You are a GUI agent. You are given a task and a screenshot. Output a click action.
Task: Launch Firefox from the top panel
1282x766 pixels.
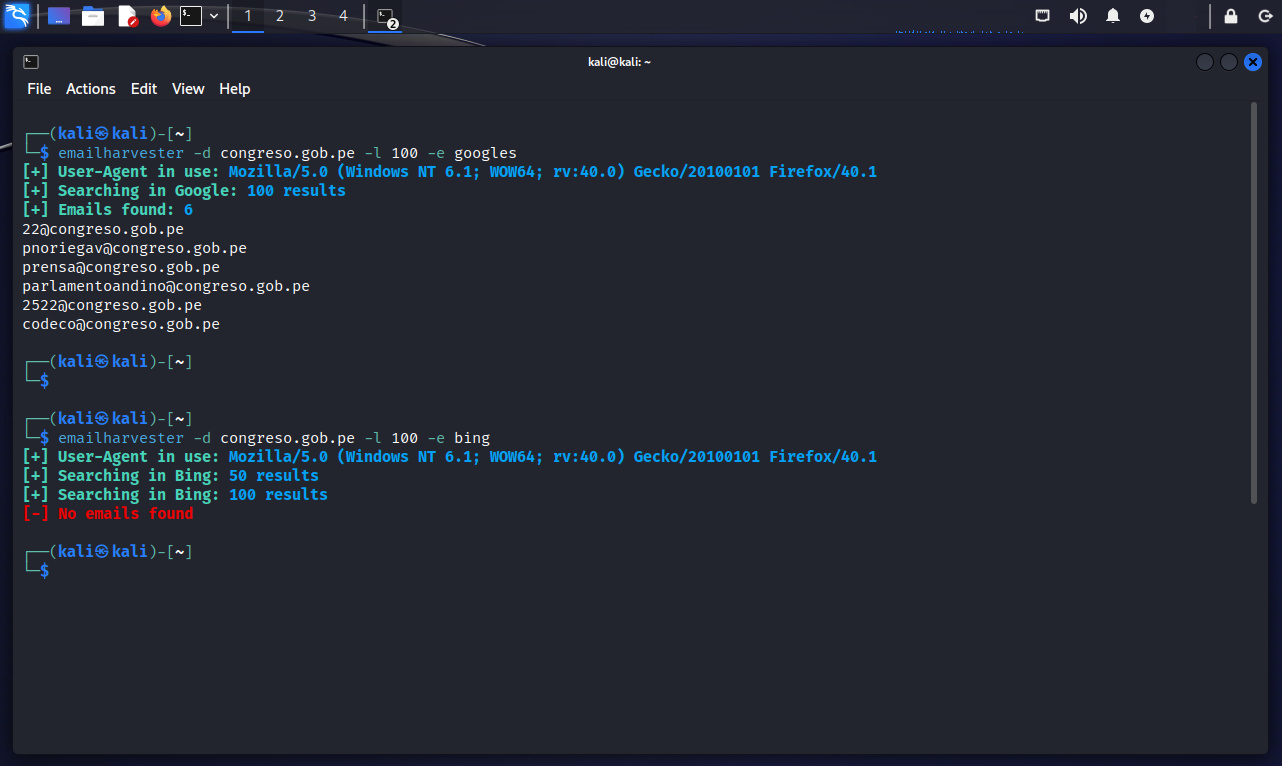tap(161, 16)
